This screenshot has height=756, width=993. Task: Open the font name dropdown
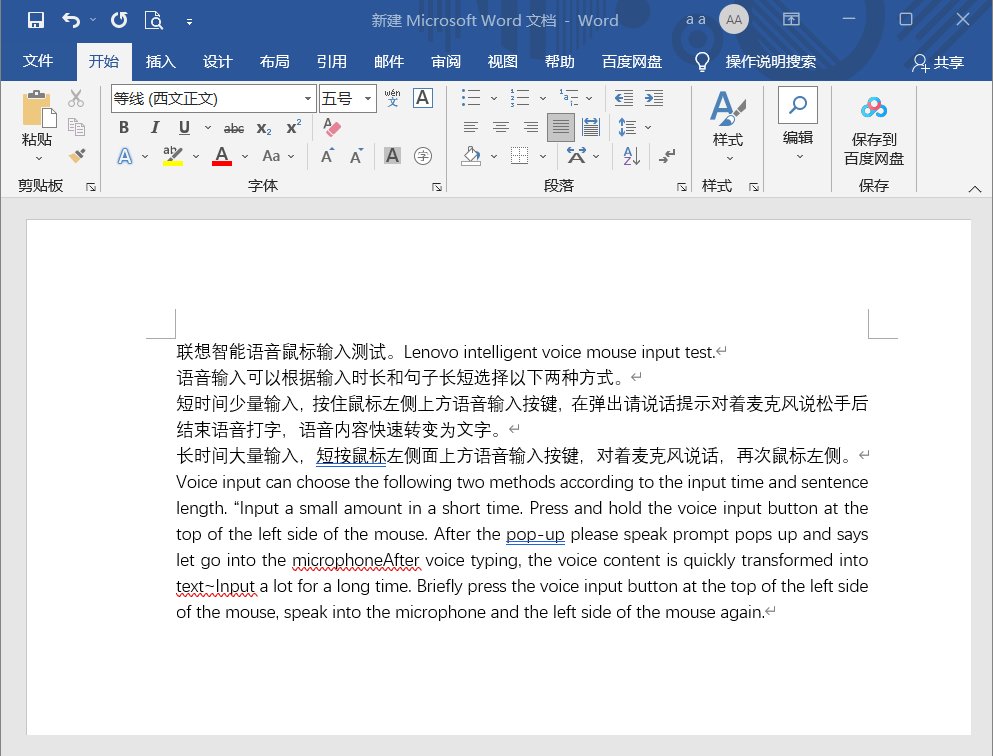point(307,98)
